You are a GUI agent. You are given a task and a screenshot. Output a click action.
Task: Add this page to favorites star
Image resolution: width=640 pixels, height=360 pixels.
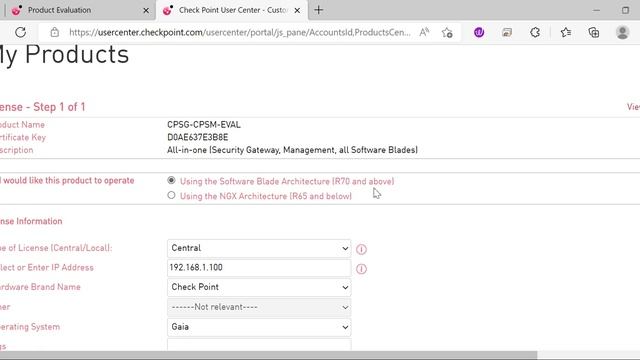click(x=447, y=32)
